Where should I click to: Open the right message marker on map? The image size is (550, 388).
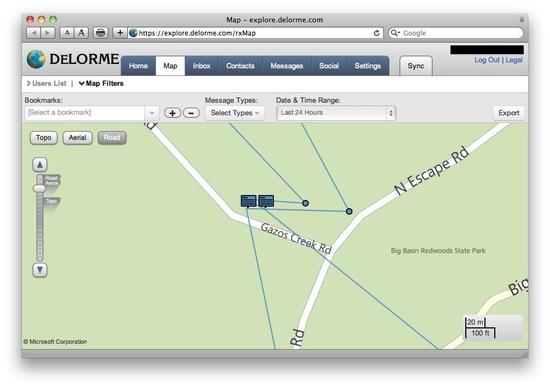point(266,201)
